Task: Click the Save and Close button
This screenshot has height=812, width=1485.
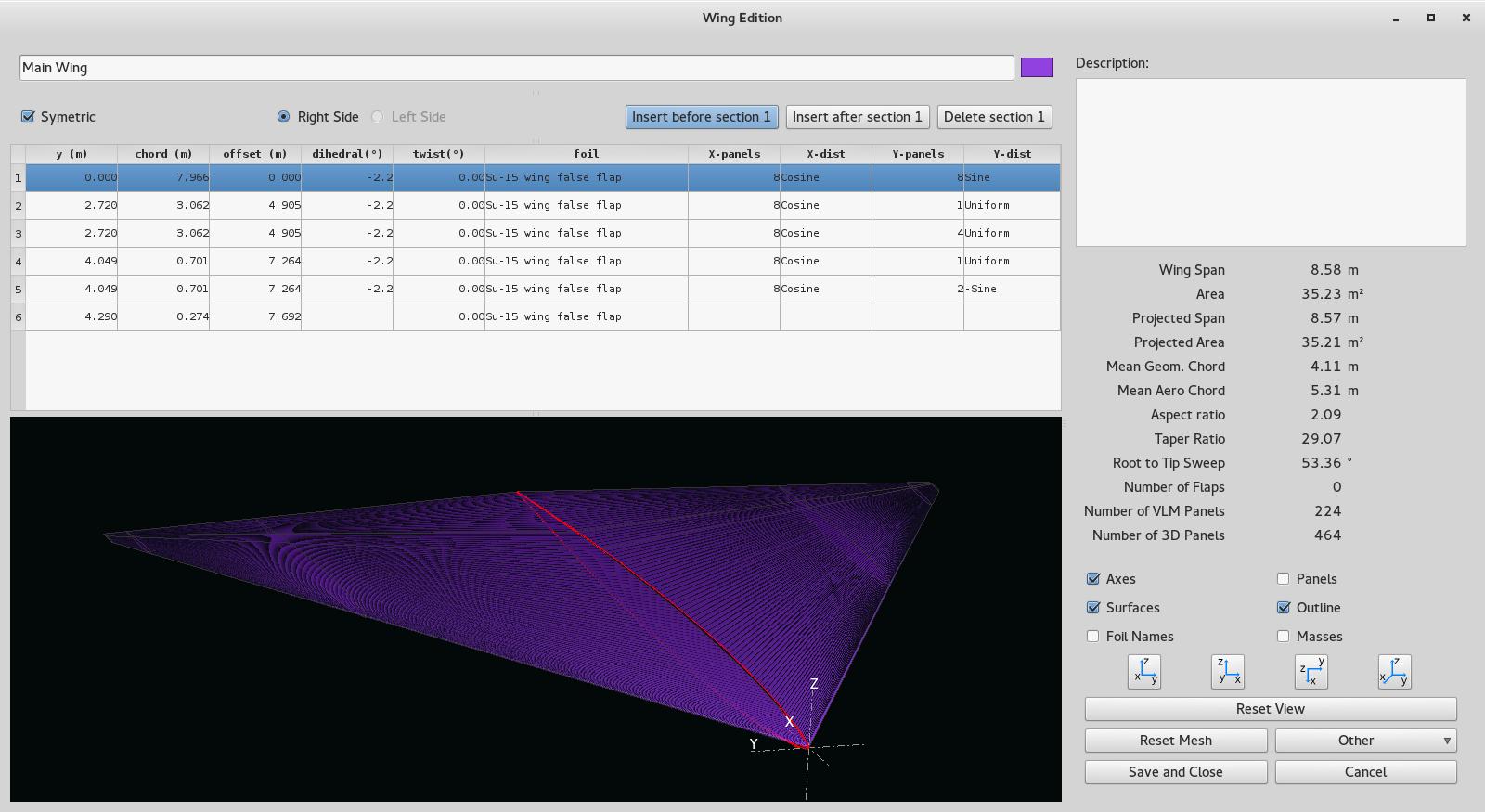Action: [1175, 772]
